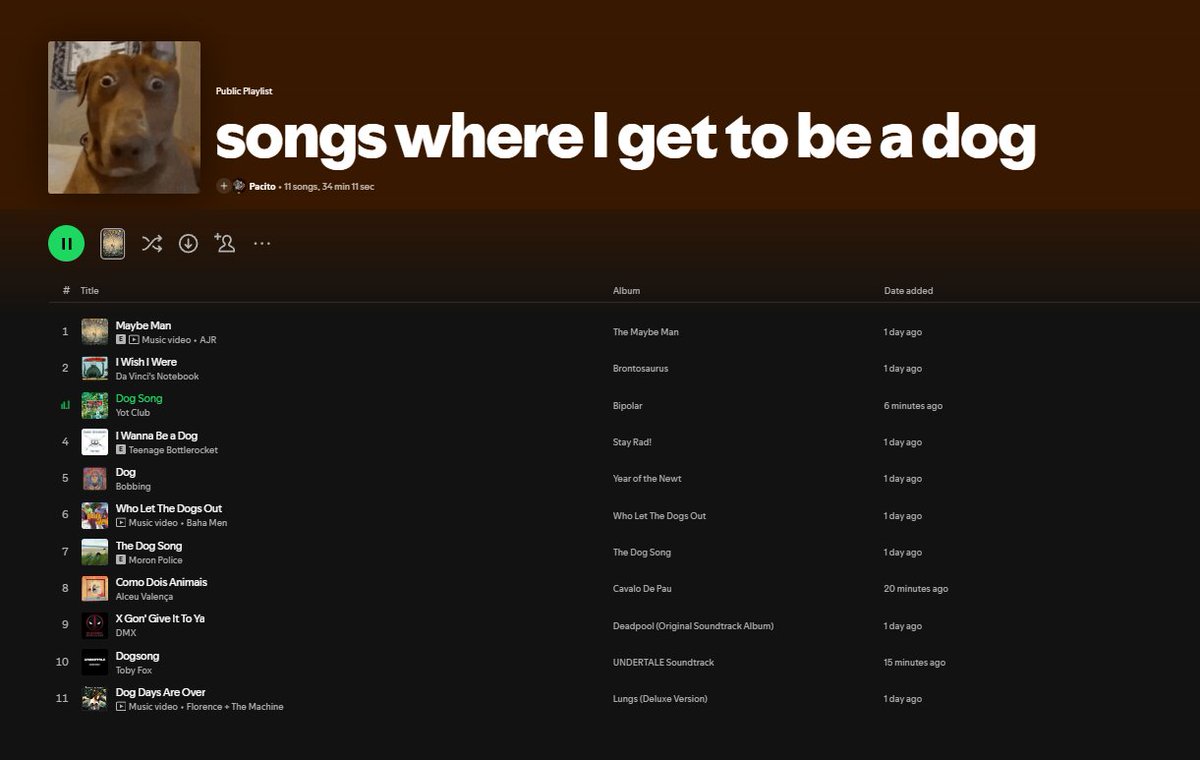Select the song Dog by Bobbing
Image resolution: width=1200 pixels, height=760 pixels.
pos(125,472)
